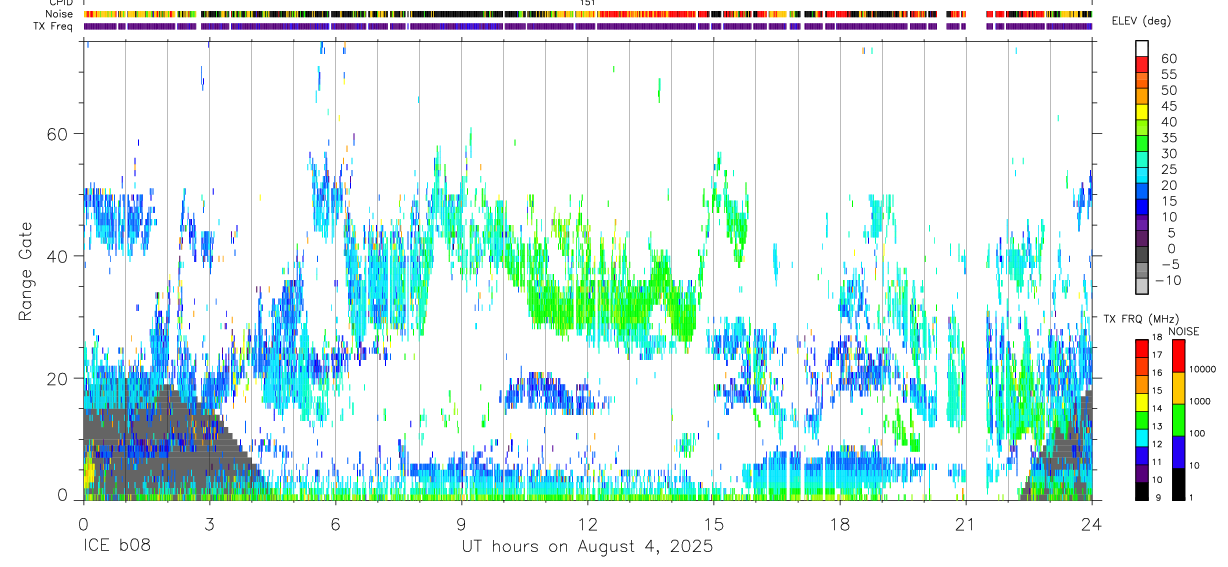1228x567 pixels.
Task: Click the 55 label on ELEV scale
Action: 1167,74
